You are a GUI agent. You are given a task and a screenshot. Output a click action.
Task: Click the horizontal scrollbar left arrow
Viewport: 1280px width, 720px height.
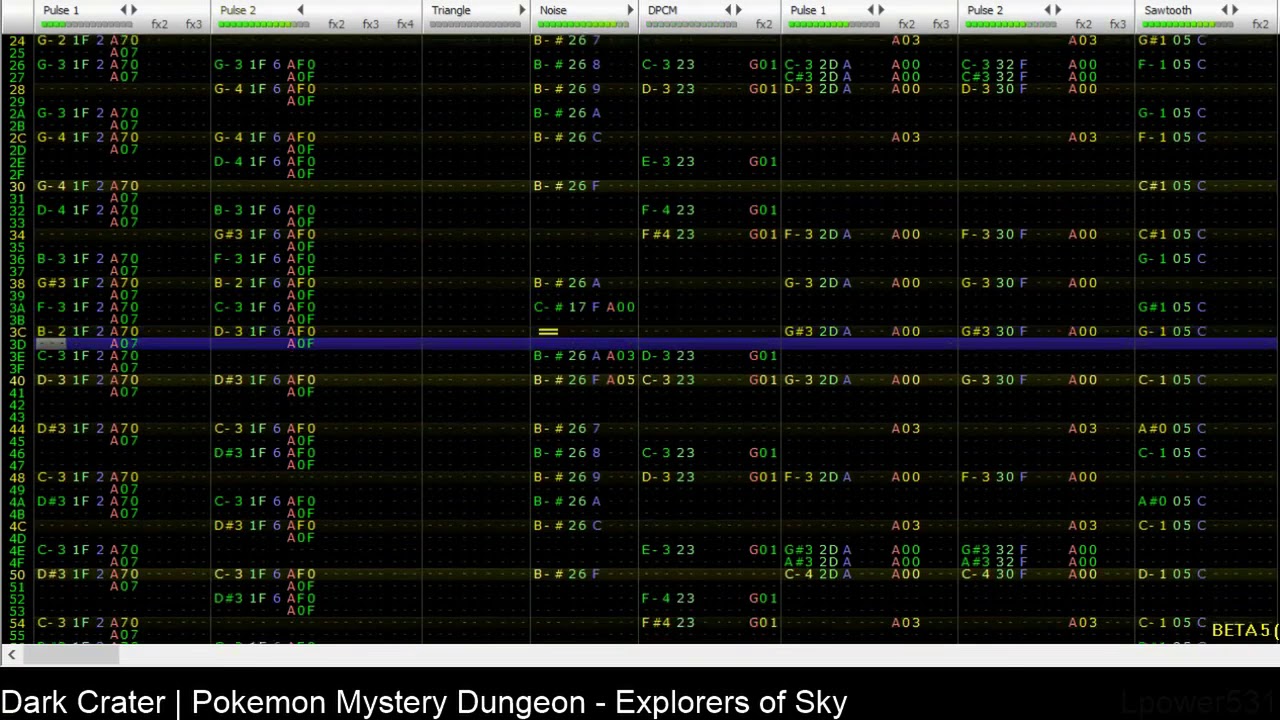pyautogui.click(x=11, y=655)
